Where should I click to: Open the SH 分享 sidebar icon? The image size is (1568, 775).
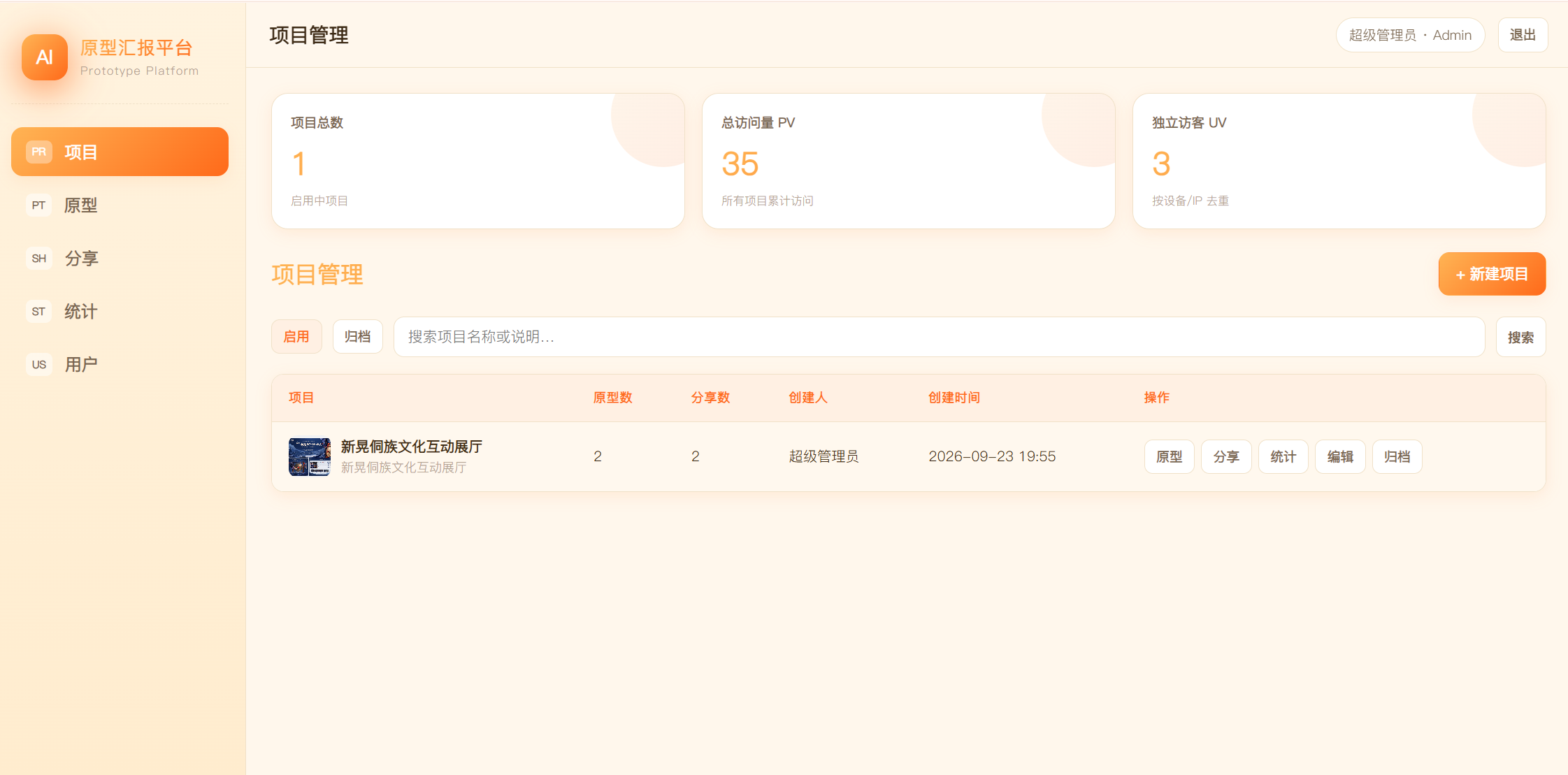[x=39, y=258]
